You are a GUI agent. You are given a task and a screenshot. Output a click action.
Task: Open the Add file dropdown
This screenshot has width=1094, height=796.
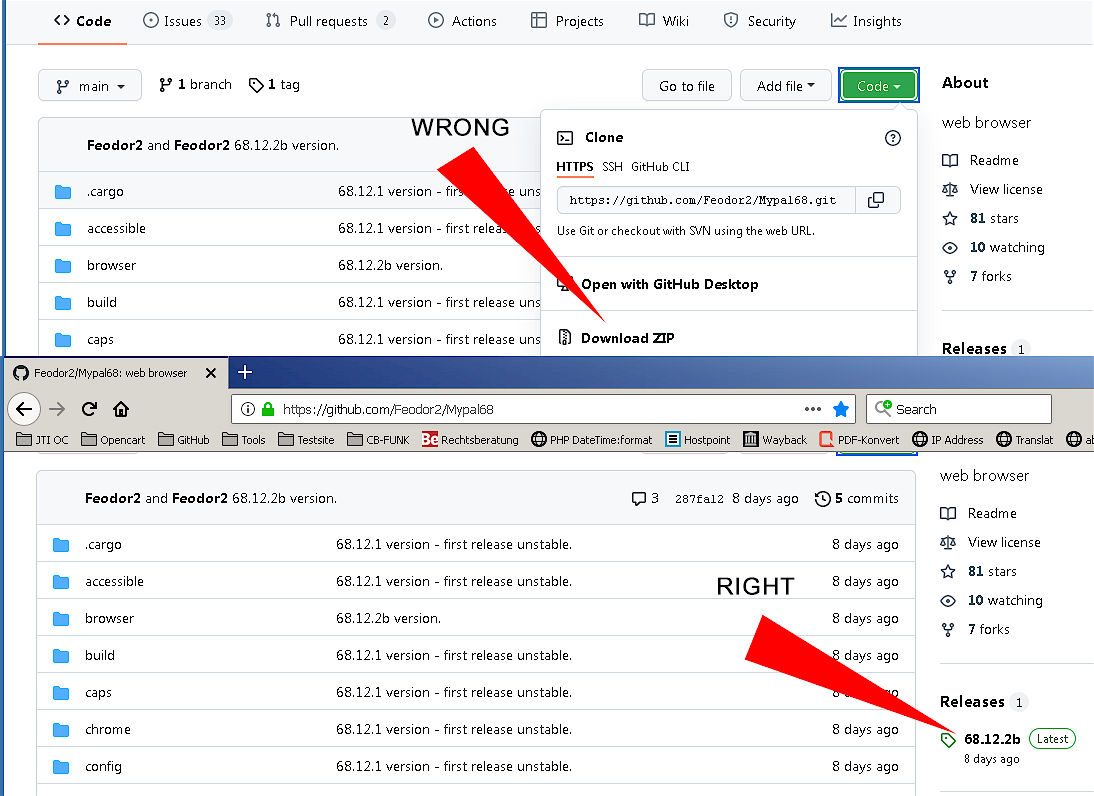786,86
